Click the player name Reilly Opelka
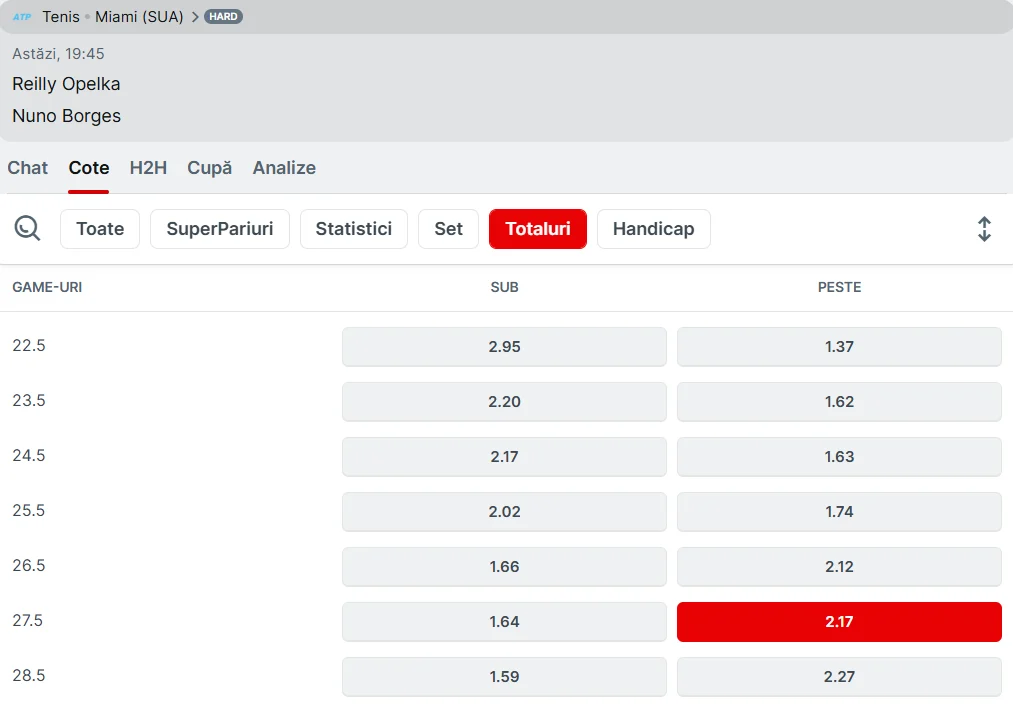 point(66,84)
